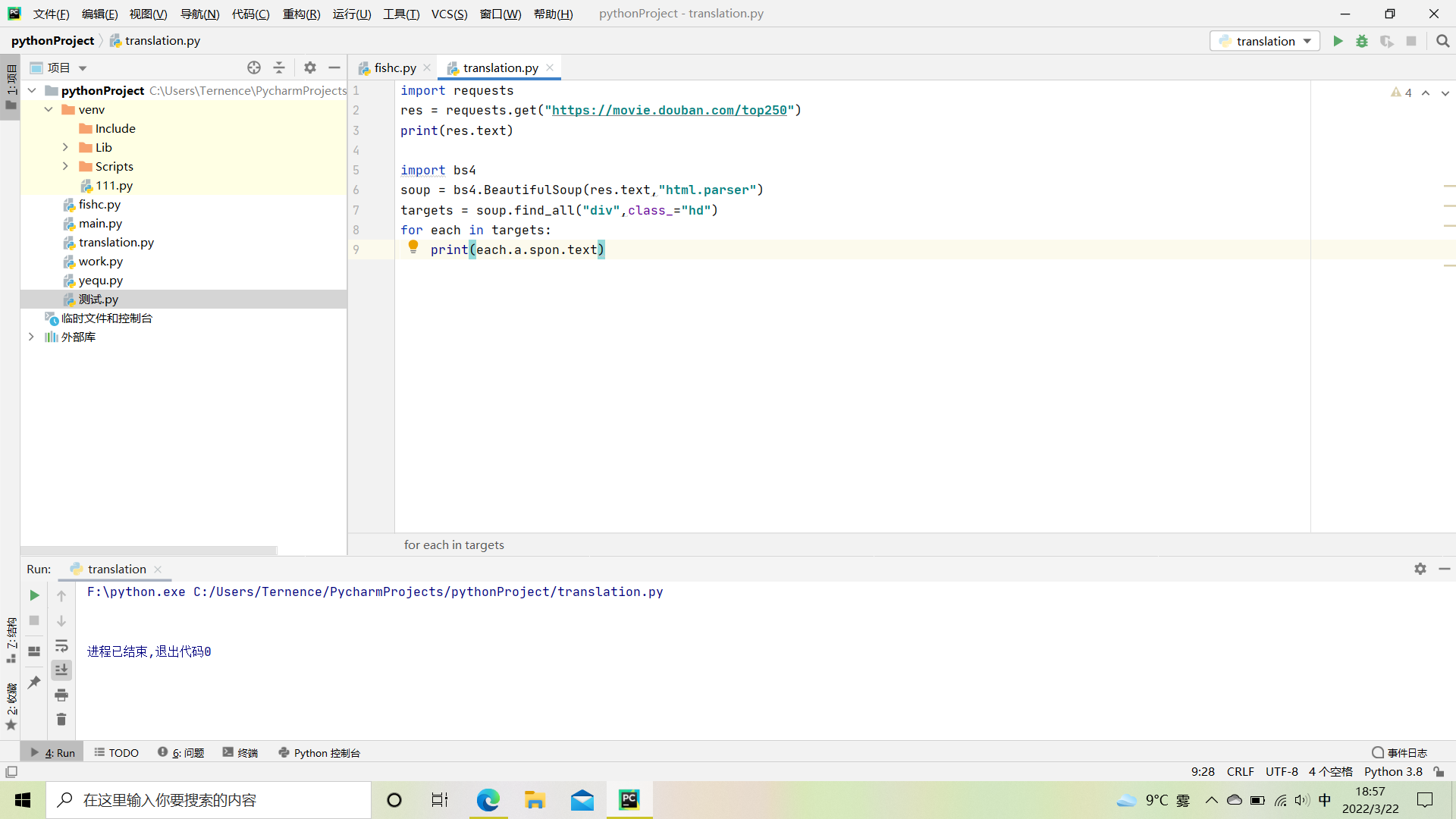Open Project panel settings gear
The image size is (1456, 819).
310,67
